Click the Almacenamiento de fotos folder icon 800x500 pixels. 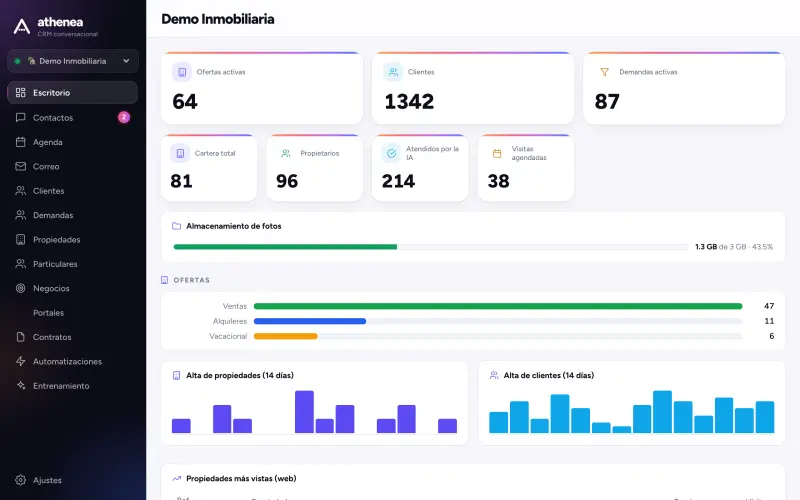[177, 226]
